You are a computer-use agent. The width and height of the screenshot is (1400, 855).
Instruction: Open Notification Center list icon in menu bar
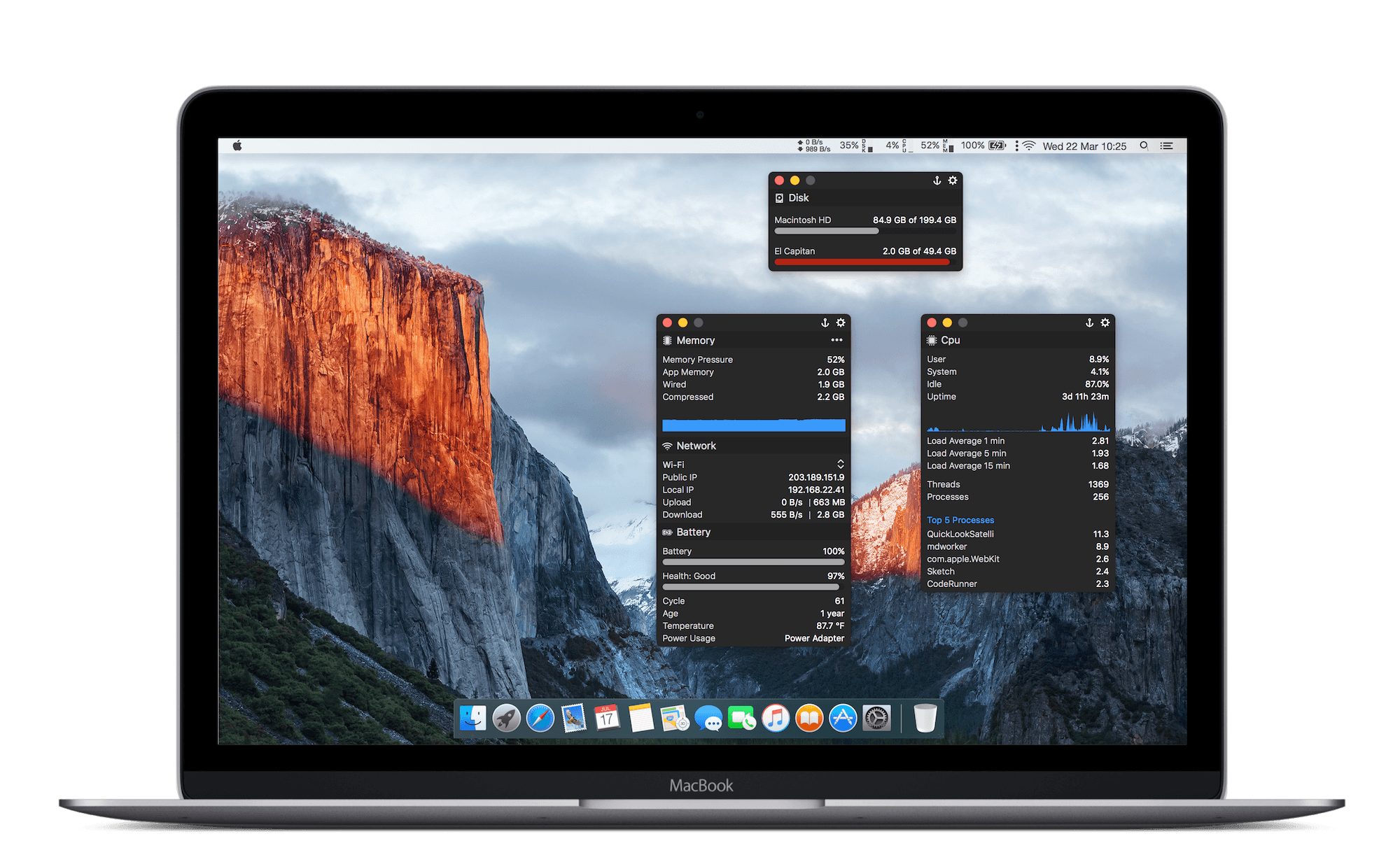tap(1166, 146)
